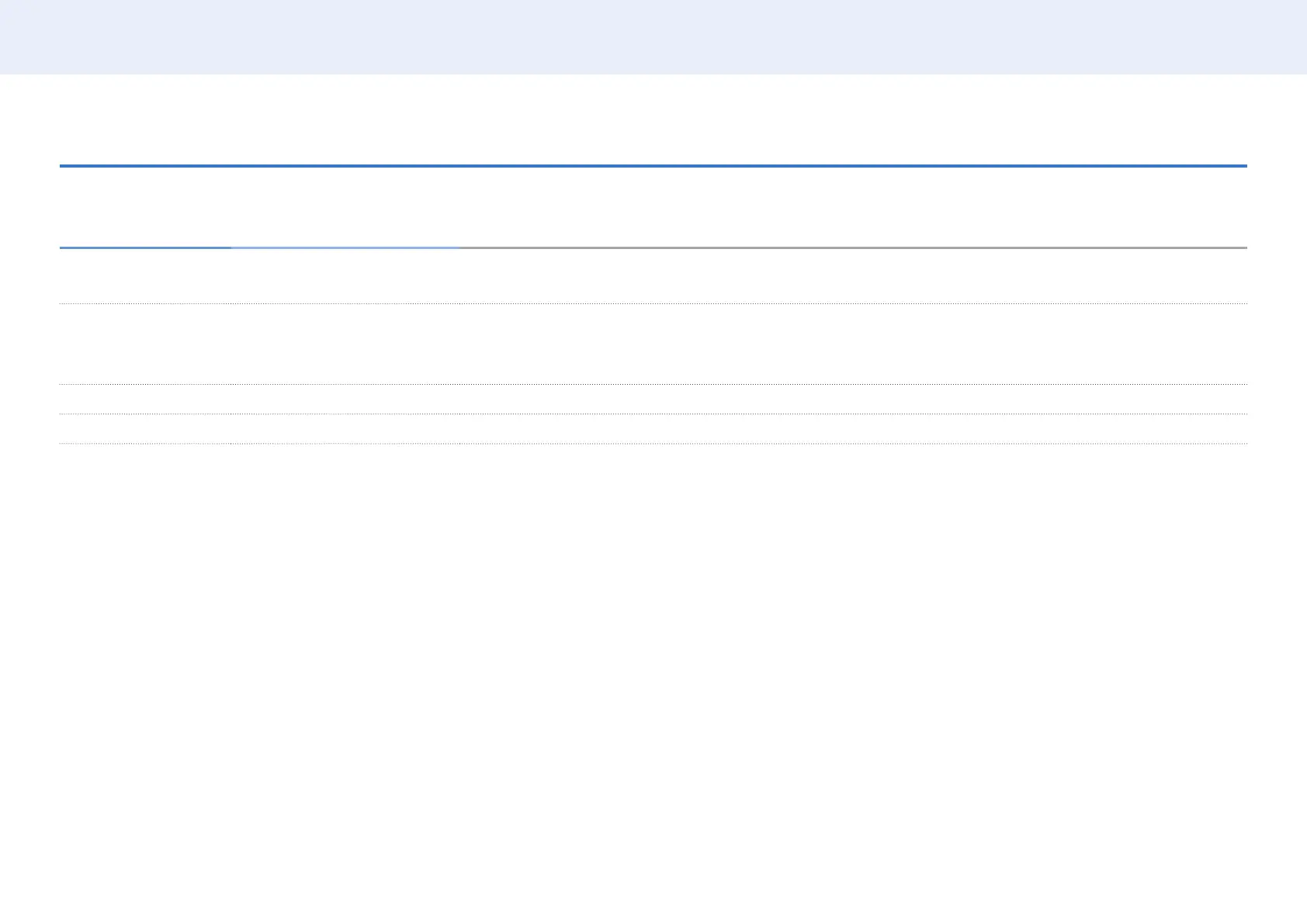Click the third table row, first column
Viewport: 1307px width, 924px height.
[x=145, y=399]
